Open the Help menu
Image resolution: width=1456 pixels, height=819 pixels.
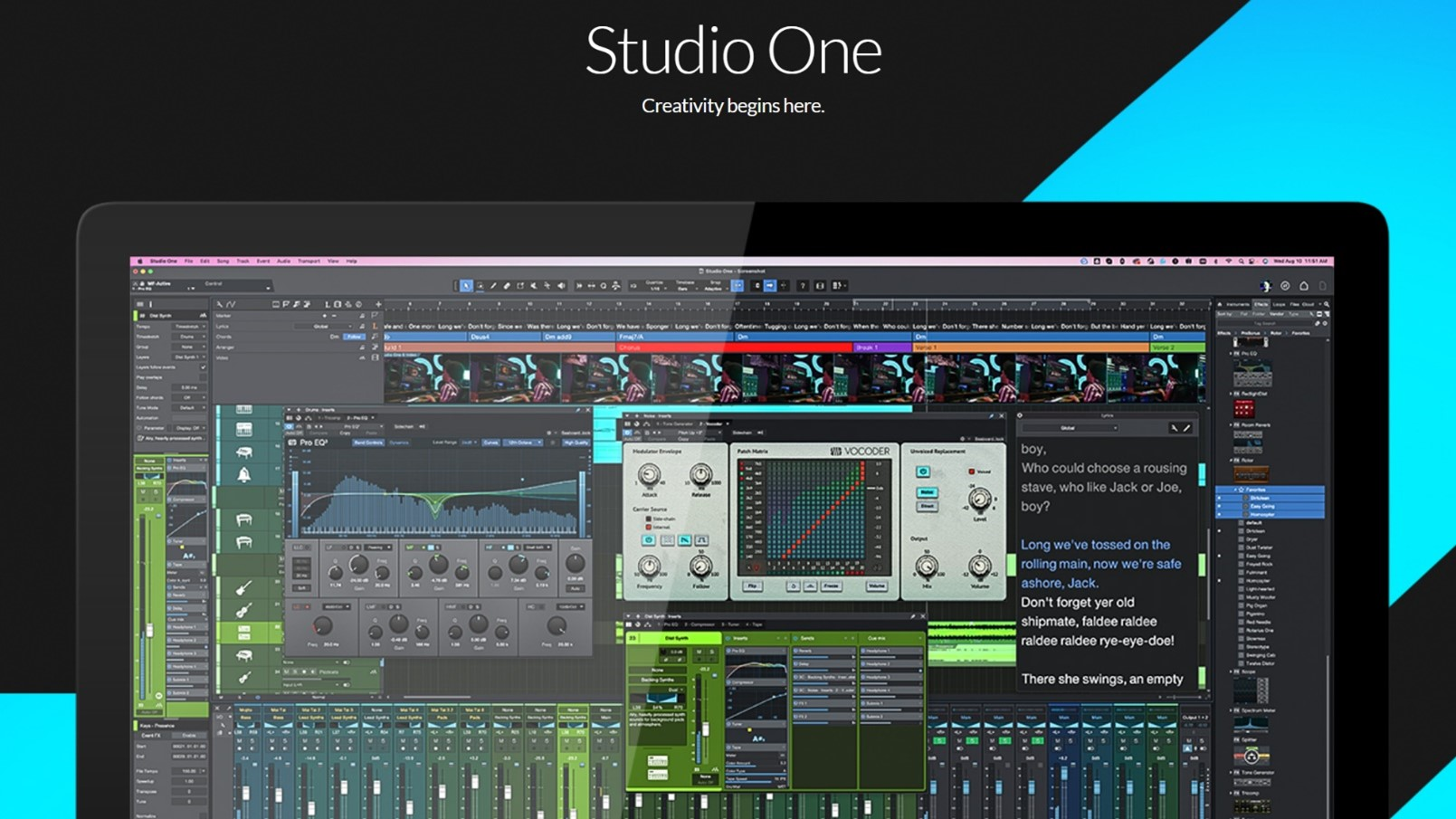tap(352, 261)
